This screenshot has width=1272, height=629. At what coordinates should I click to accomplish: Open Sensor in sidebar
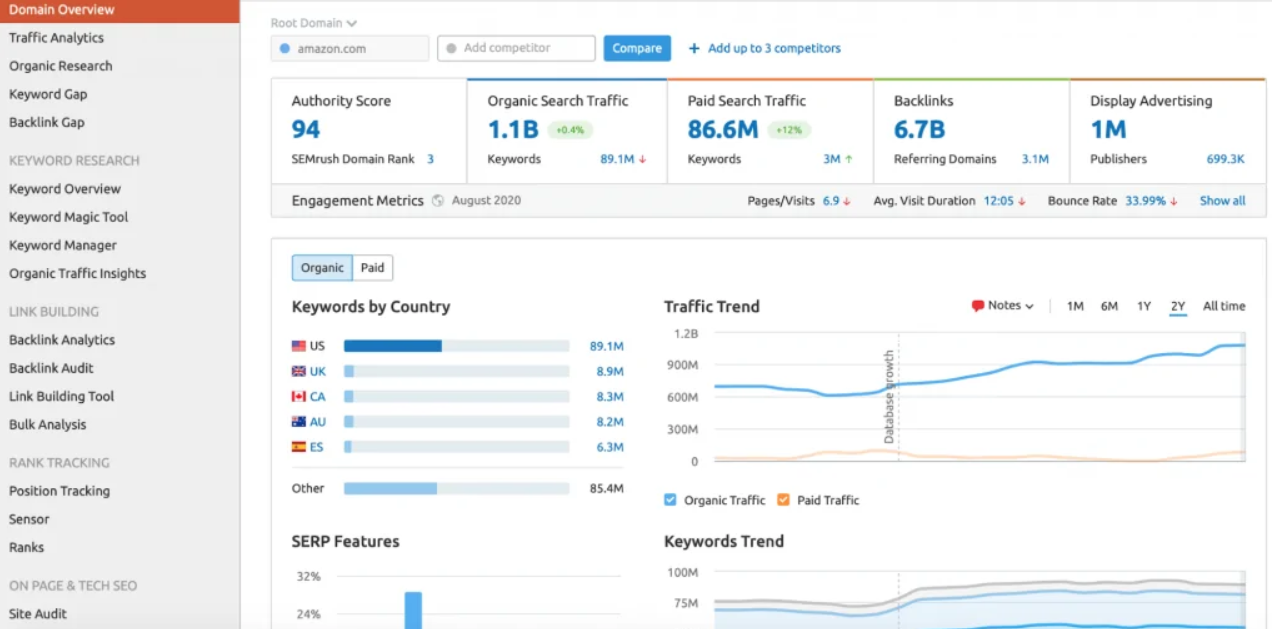tap(29, 519)
